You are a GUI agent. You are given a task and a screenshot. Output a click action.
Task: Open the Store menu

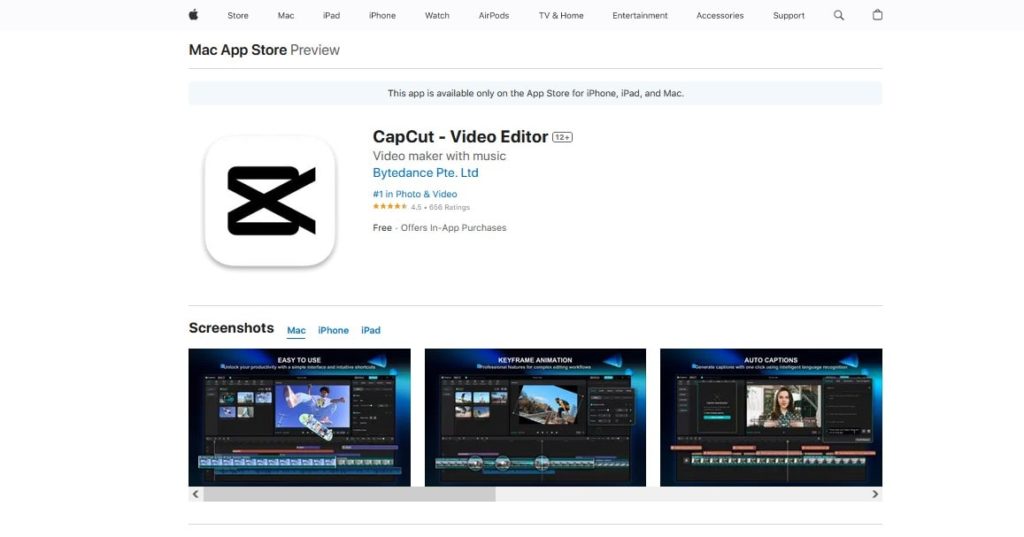pos(238,16)
